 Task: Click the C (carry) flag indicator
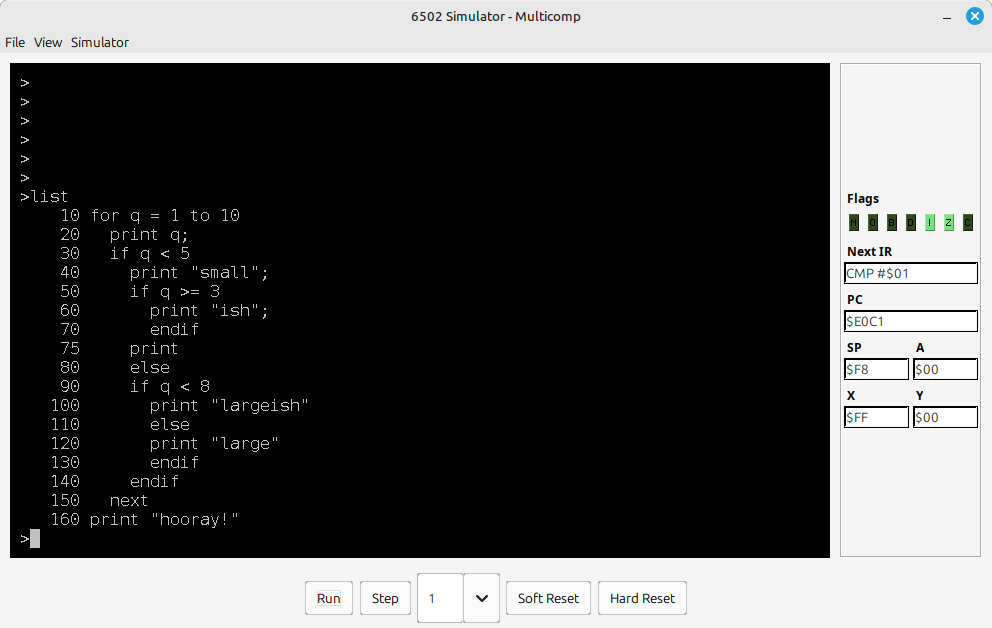pyautogui.click(x=968, y=223)
